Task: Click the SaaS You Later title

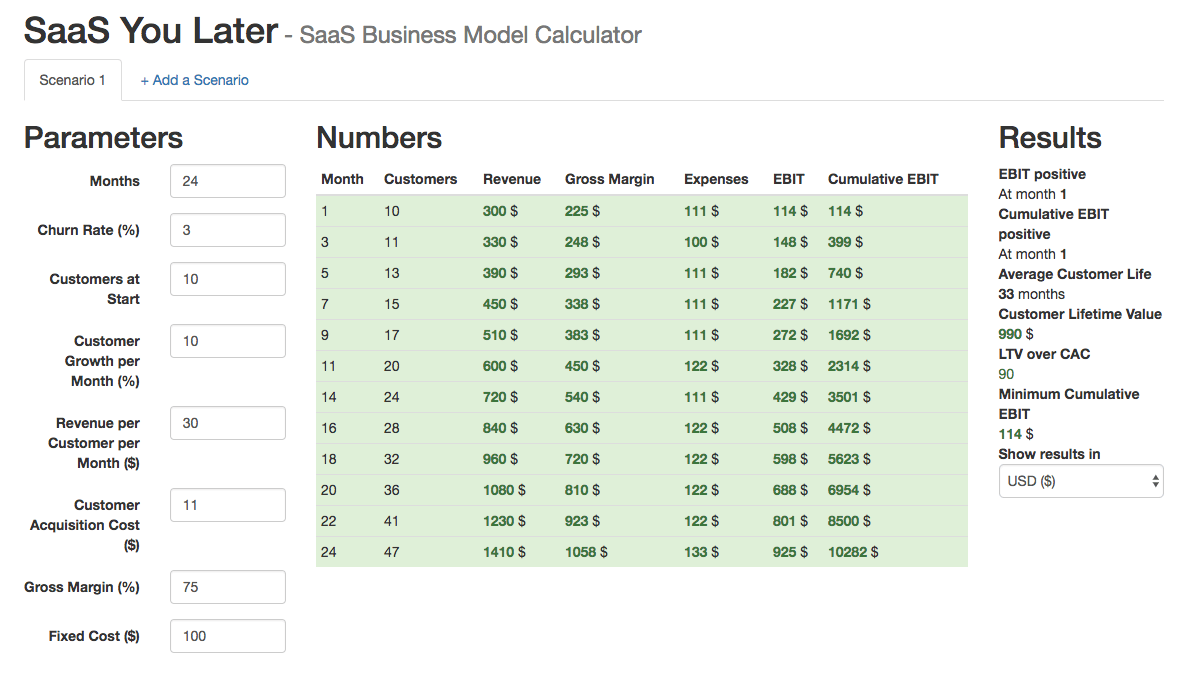Action: (x=150, y=31)
